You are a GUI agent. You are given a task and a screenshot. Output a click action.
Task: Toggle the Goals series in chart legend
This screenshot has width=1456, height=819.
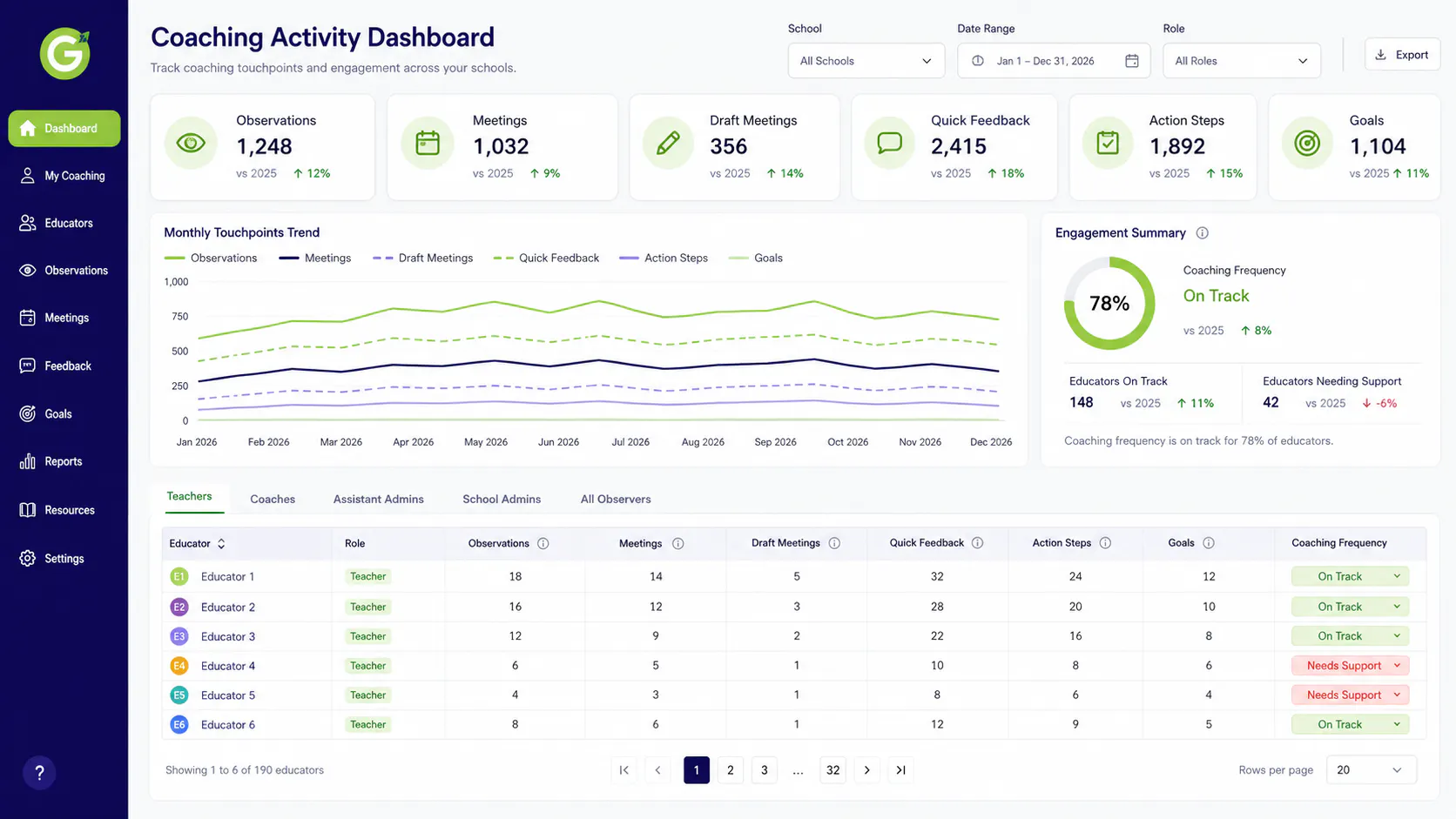click(756, 258)
